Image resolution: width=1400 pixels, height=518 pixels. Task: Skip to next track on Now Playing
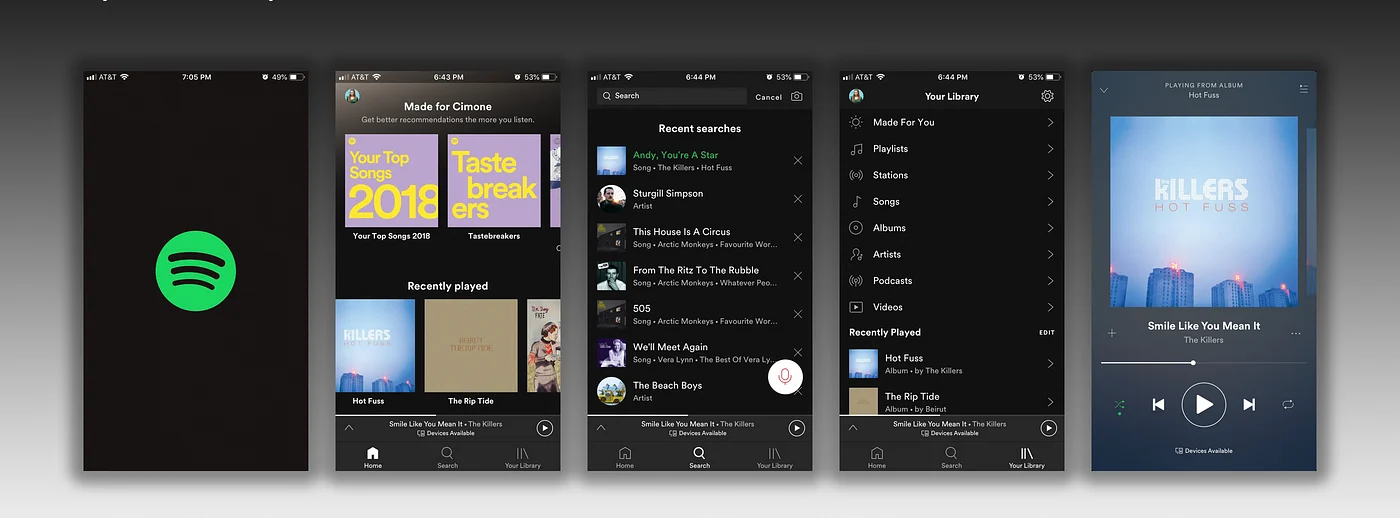click(1249, 404)
